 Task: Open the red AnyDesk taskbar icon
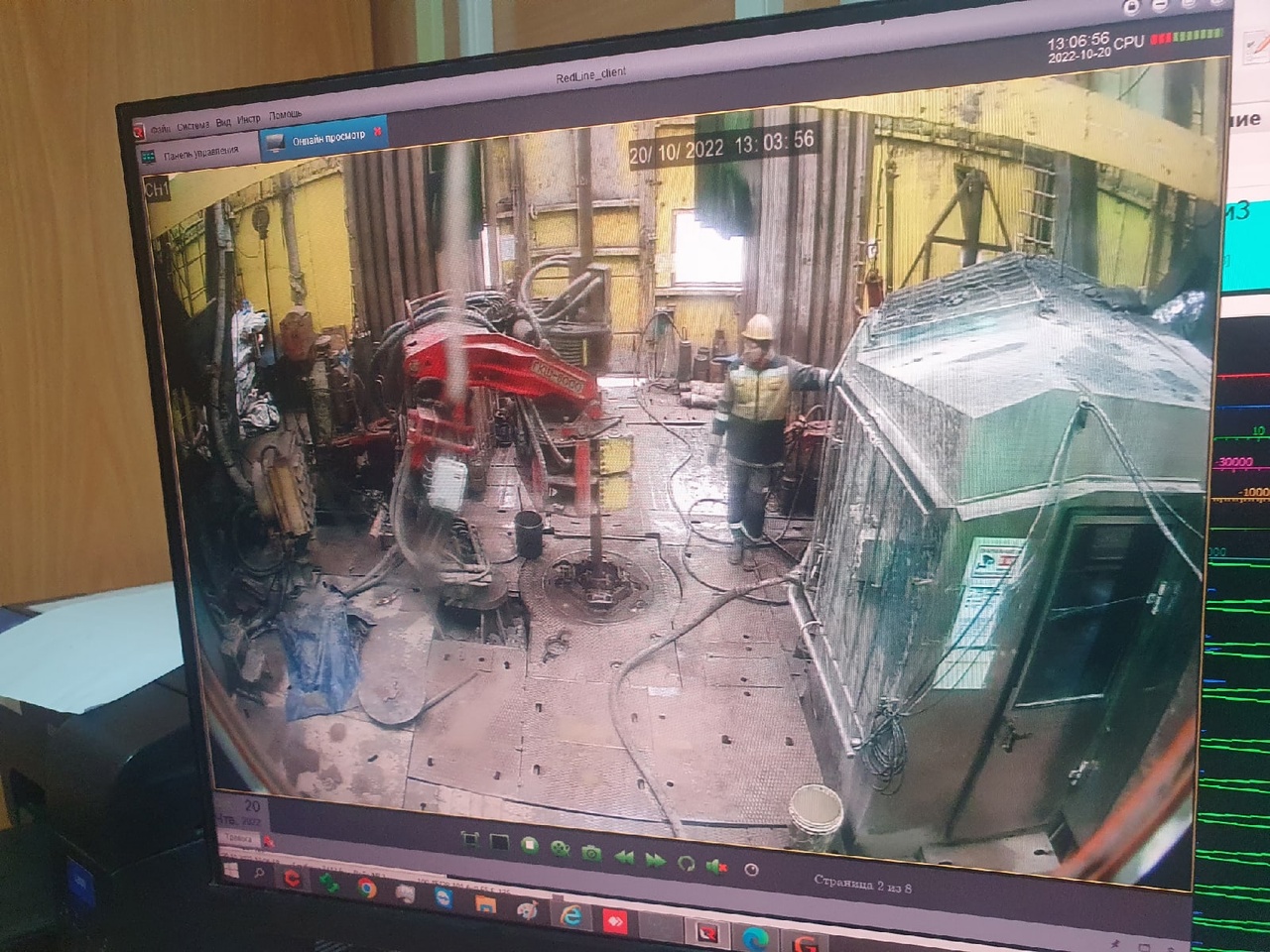pyautogui.click(x=616, y=920)
